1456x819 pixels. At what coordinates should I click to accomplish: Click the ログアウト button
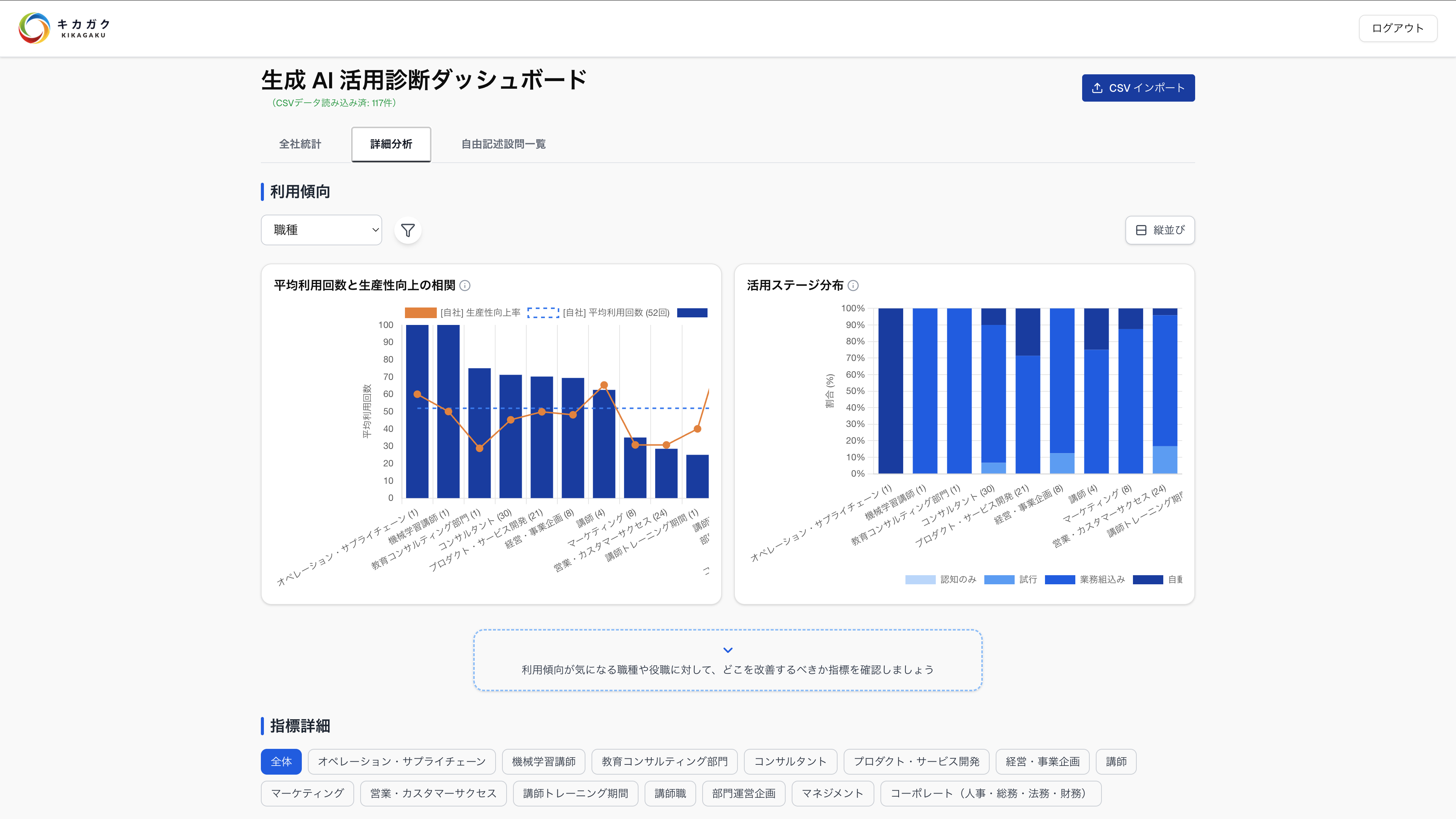pos(1398,28)
